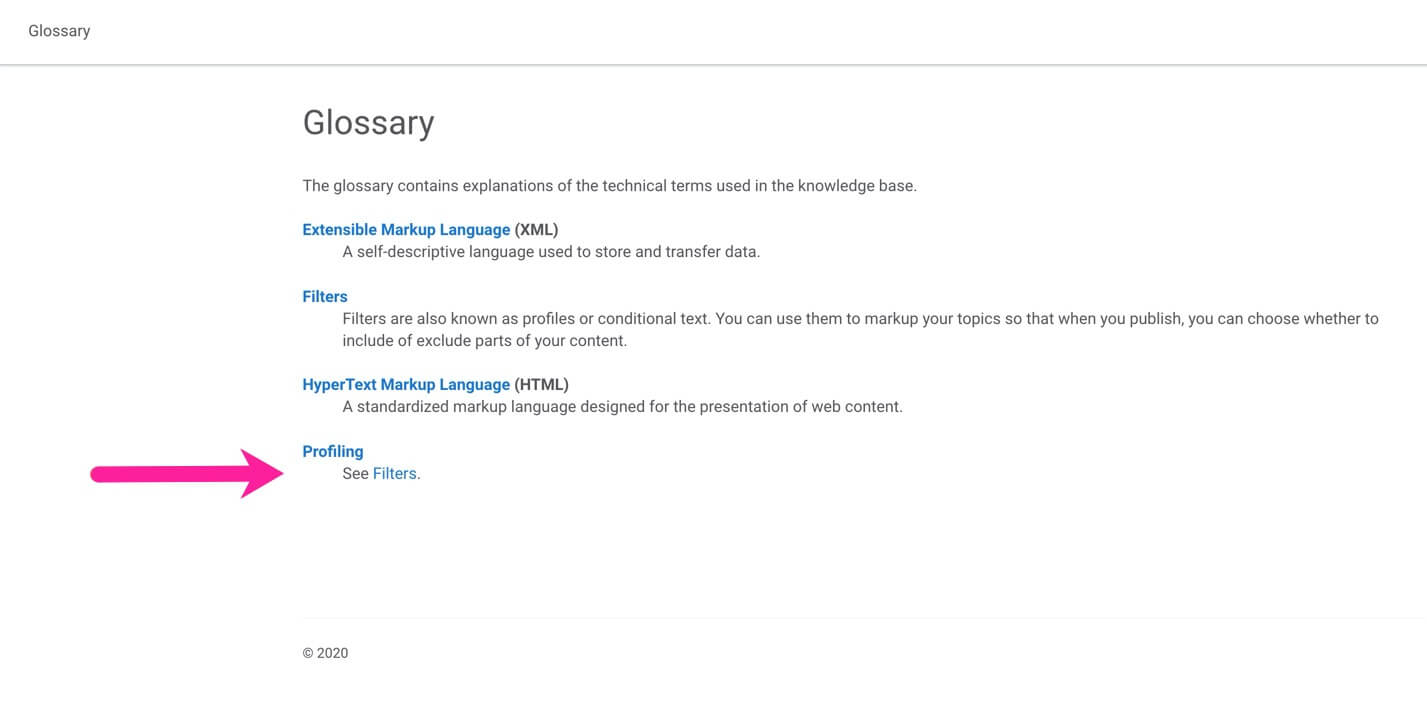Click the definition text under Extensible Markup Language
The height and width of the screenshot is (712, 1427).
[552, 251]
